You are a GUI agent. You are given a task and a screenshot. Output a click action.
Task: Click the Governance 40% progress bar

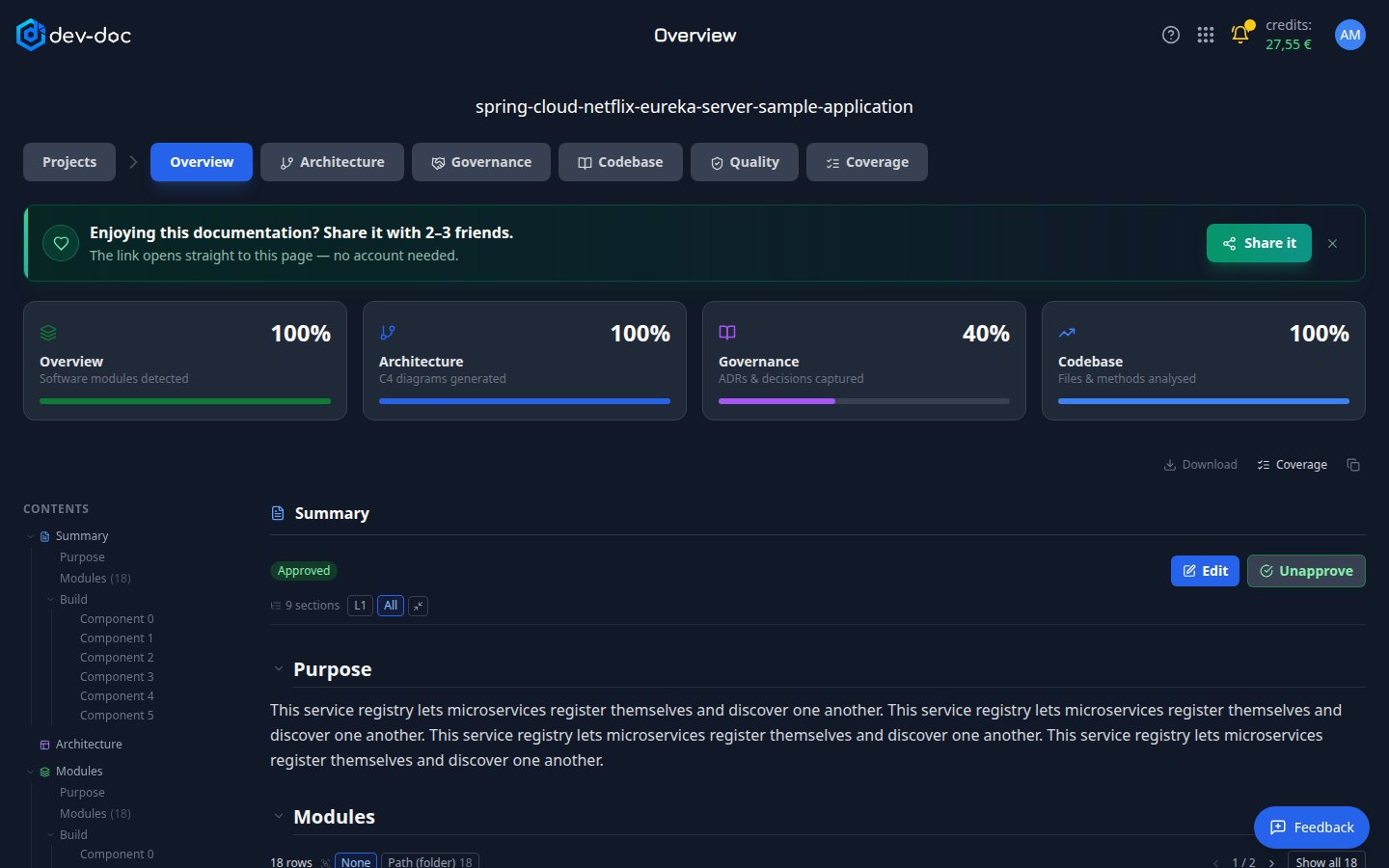point(864,401)
